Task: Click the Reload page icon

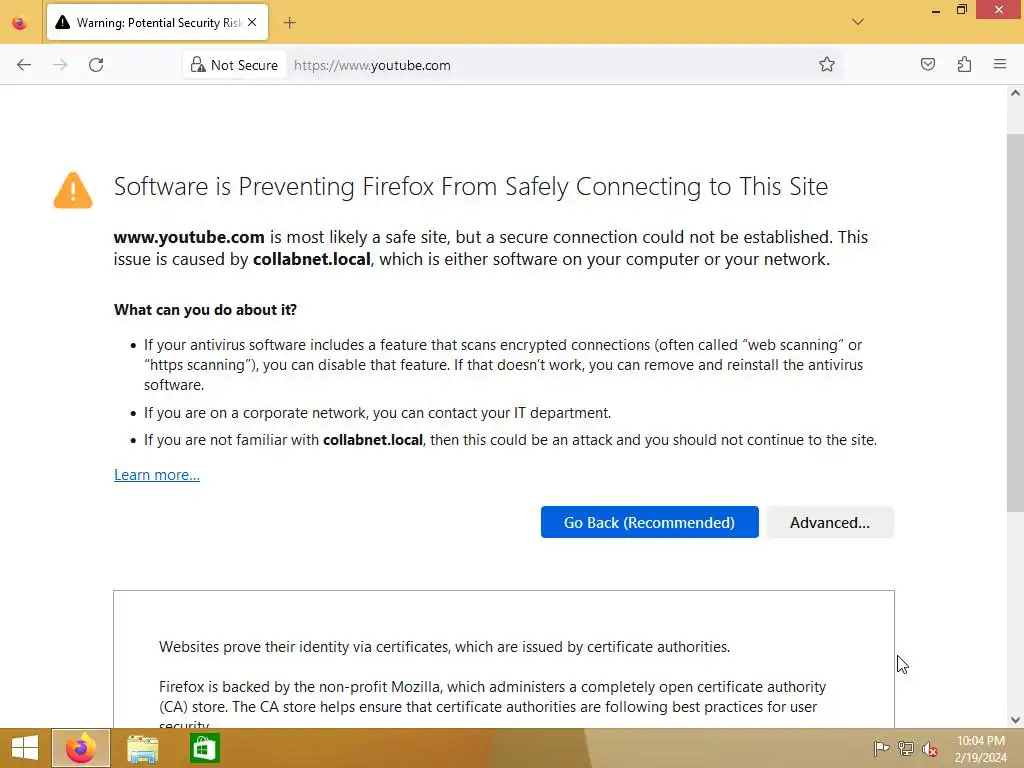Action: click(96, 65)
